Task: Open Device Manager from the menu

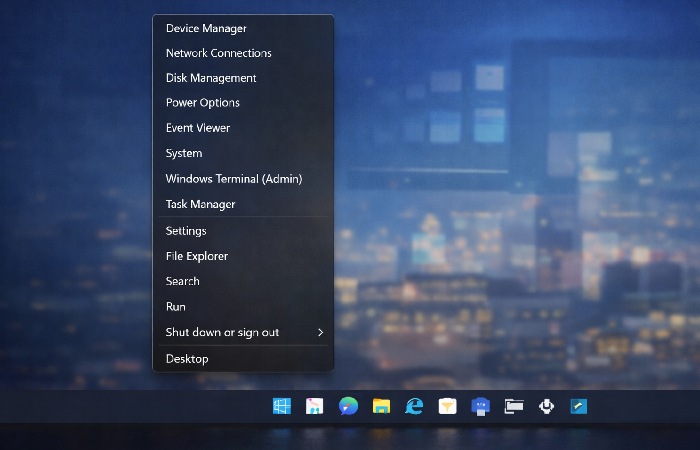Action: pyautogui.click(x=243, y=28)
